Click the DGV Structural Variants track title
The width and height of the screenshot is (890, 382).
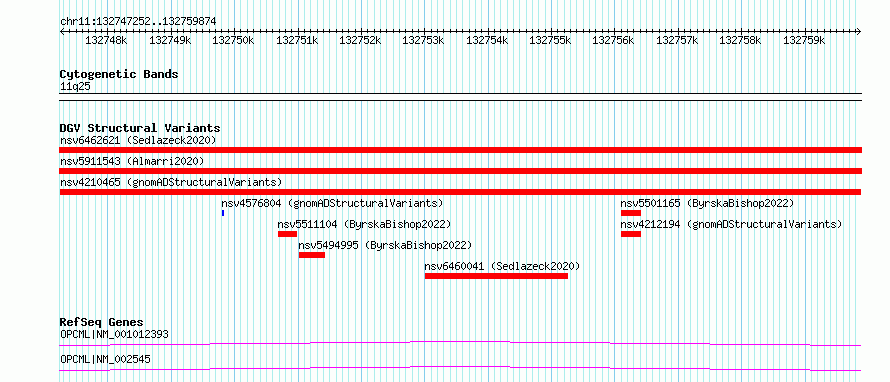pyautogui.click(x=140, y=128)
